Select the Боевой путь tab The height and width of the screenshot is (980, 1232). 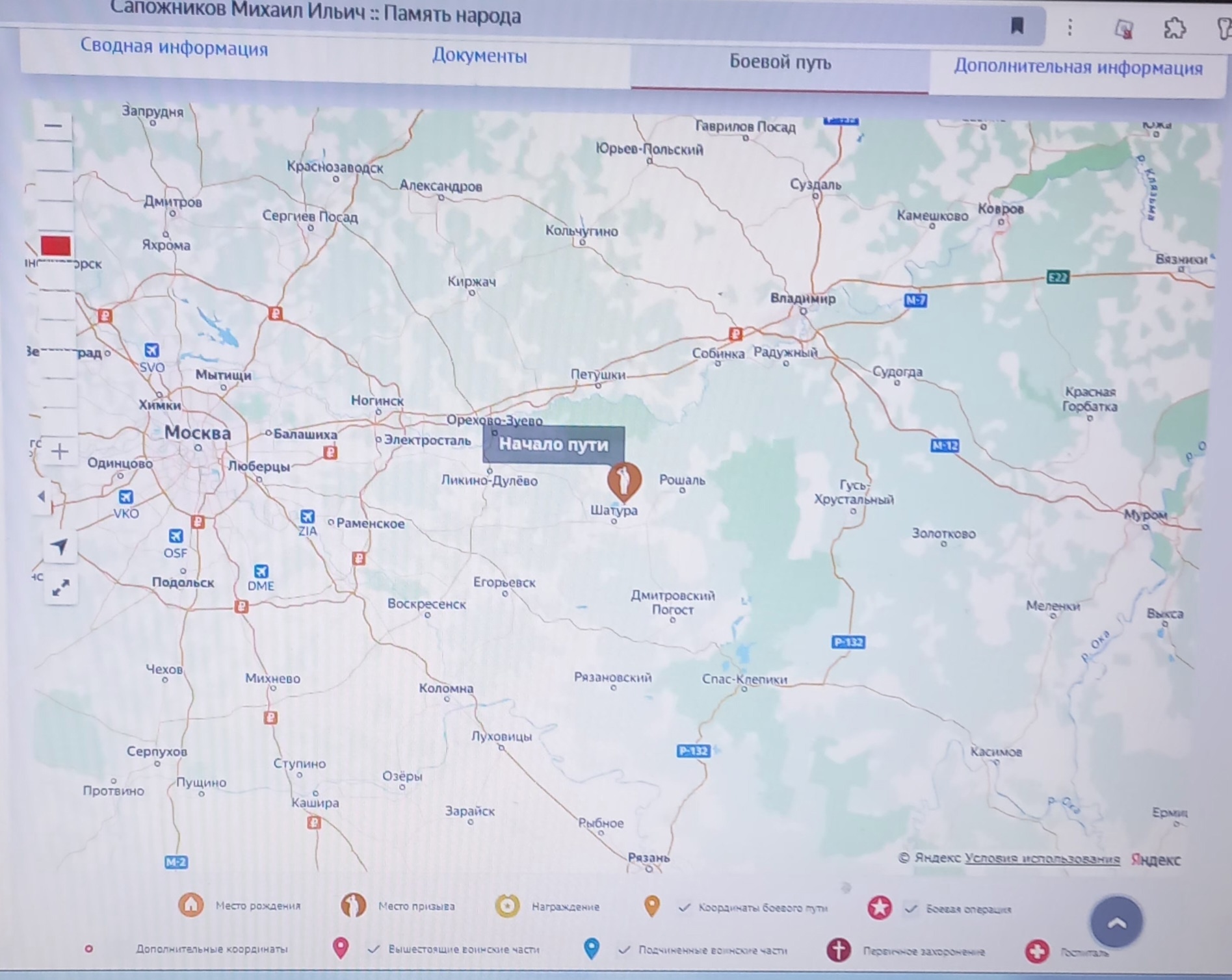[780, 62]
